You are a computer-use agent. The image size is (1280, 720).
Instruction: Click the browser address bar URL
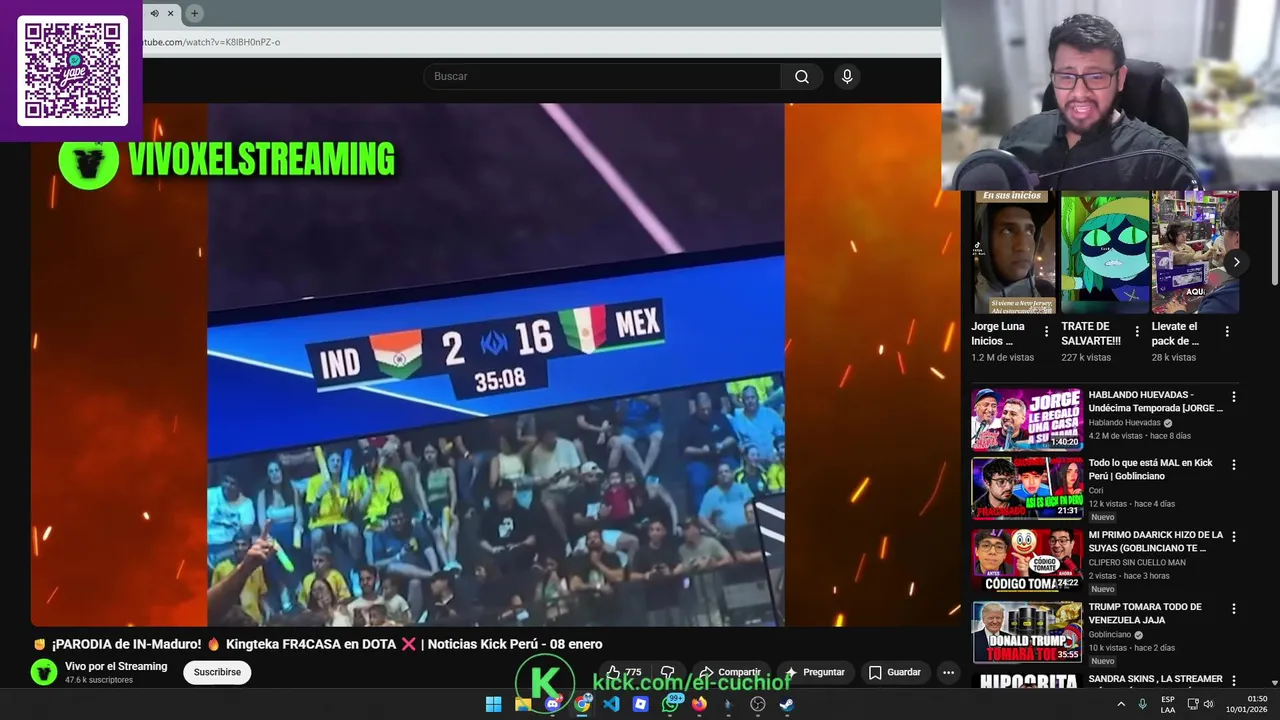click(211, 42)
